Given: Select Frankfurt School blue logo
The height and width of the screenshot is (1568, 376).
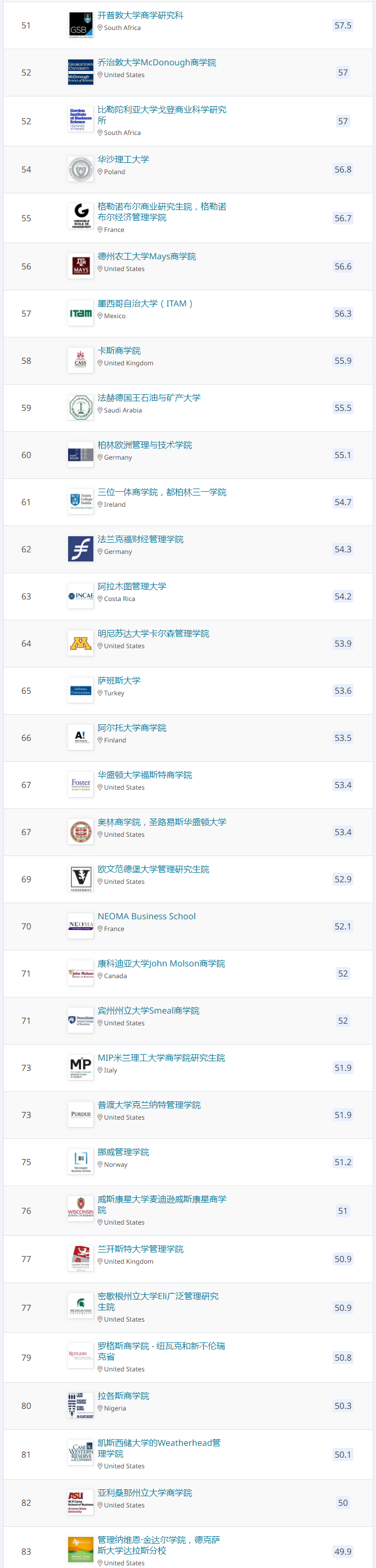Looking at the screenshot, I should [x=80, y=549].
